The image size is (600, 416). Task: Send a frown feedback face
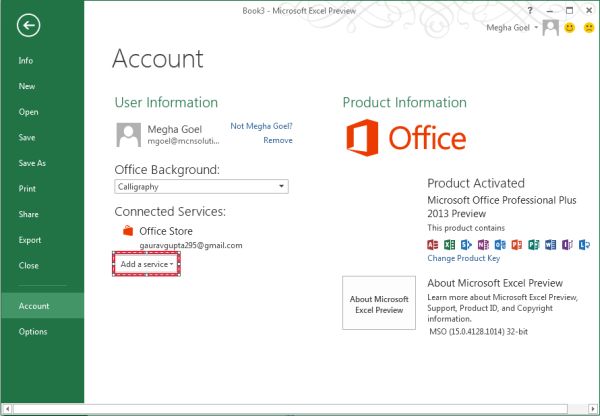point(586,27)
